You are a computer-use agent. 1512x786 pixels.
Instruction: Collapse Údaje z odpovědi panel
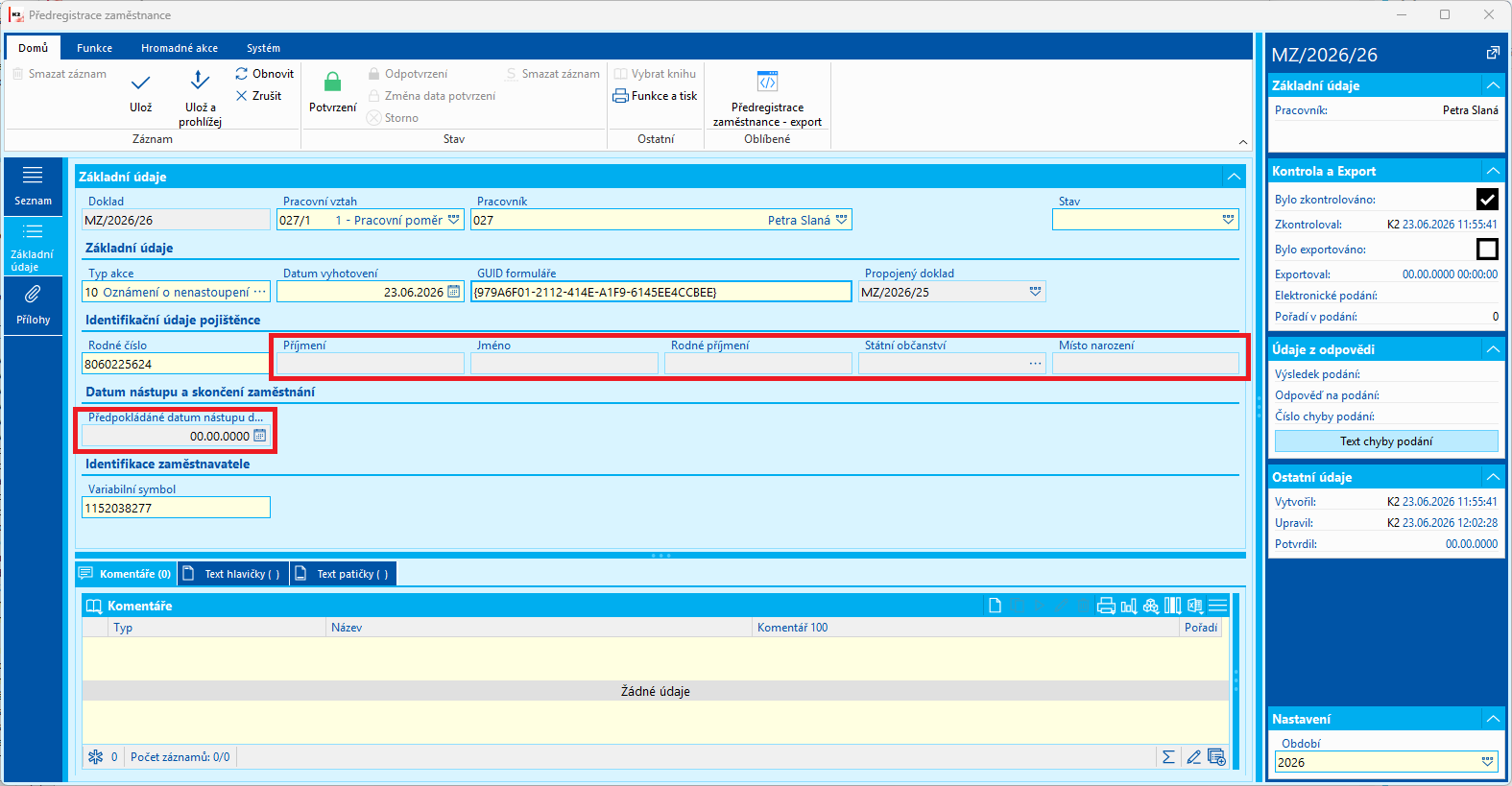click(1493, 349)
